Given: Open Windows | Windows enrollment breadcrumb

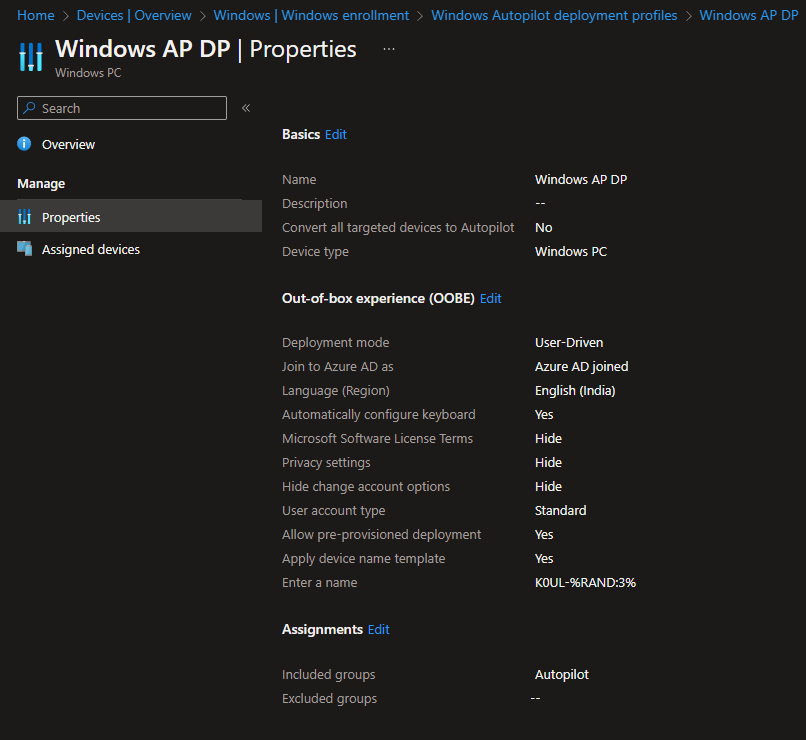Looking at the screenshot, I should click(312, 15).
